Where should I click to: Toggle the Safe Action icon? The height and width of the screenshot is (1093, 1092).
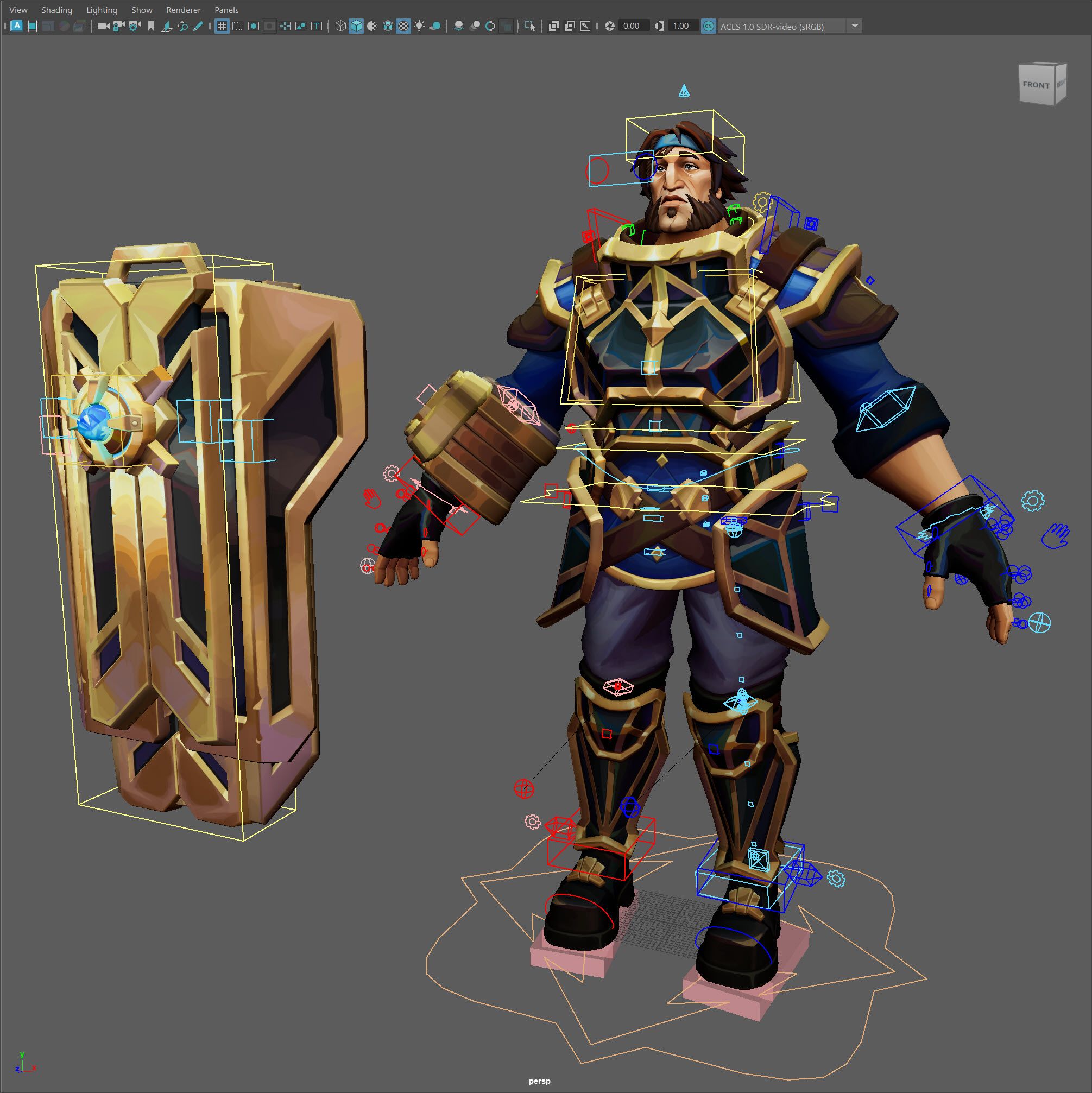coord(301,26)
